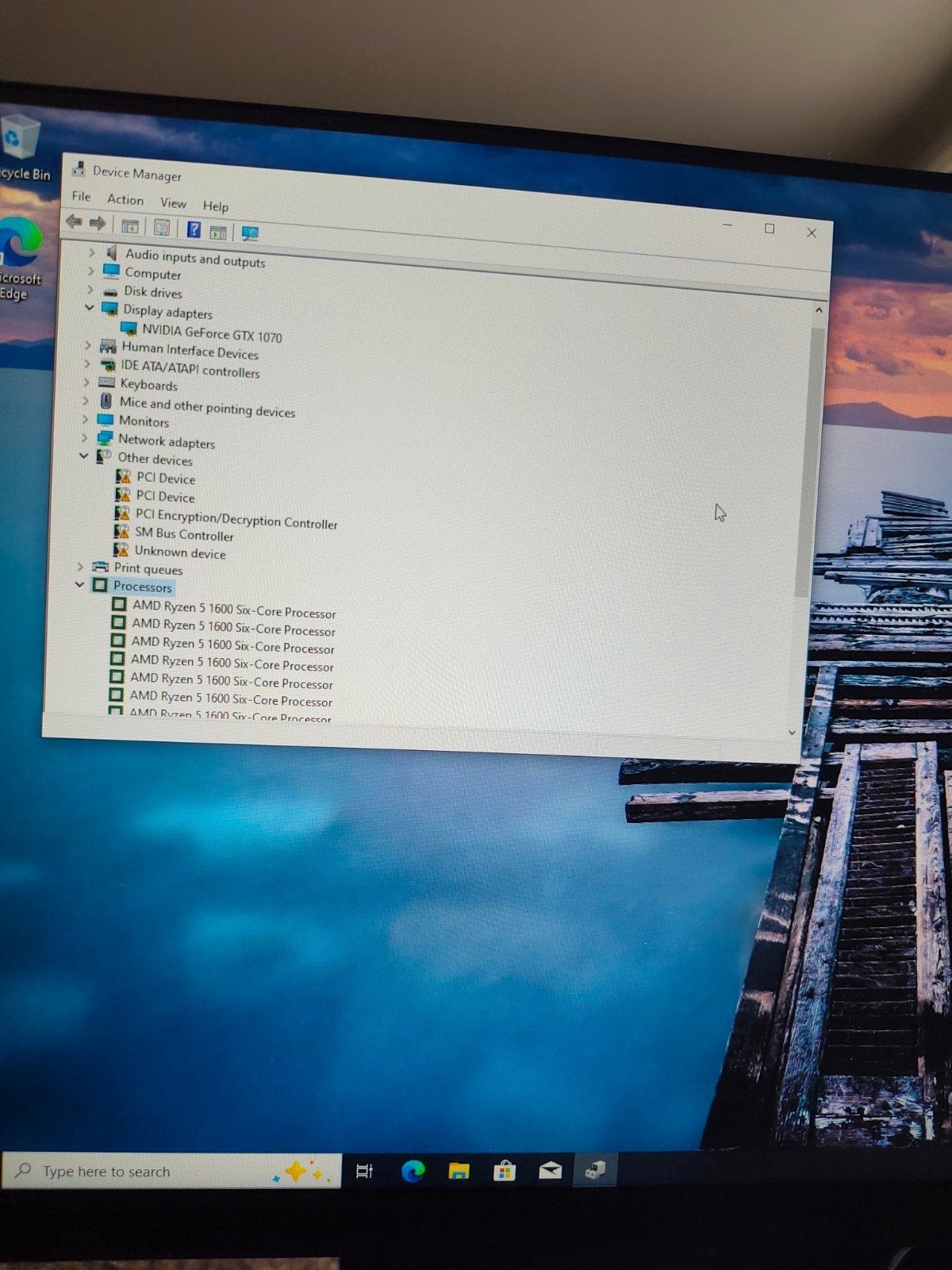Screen dimensions: 952x1270
Task: Open Task View on the taskbar
Action: point(365,1171)
